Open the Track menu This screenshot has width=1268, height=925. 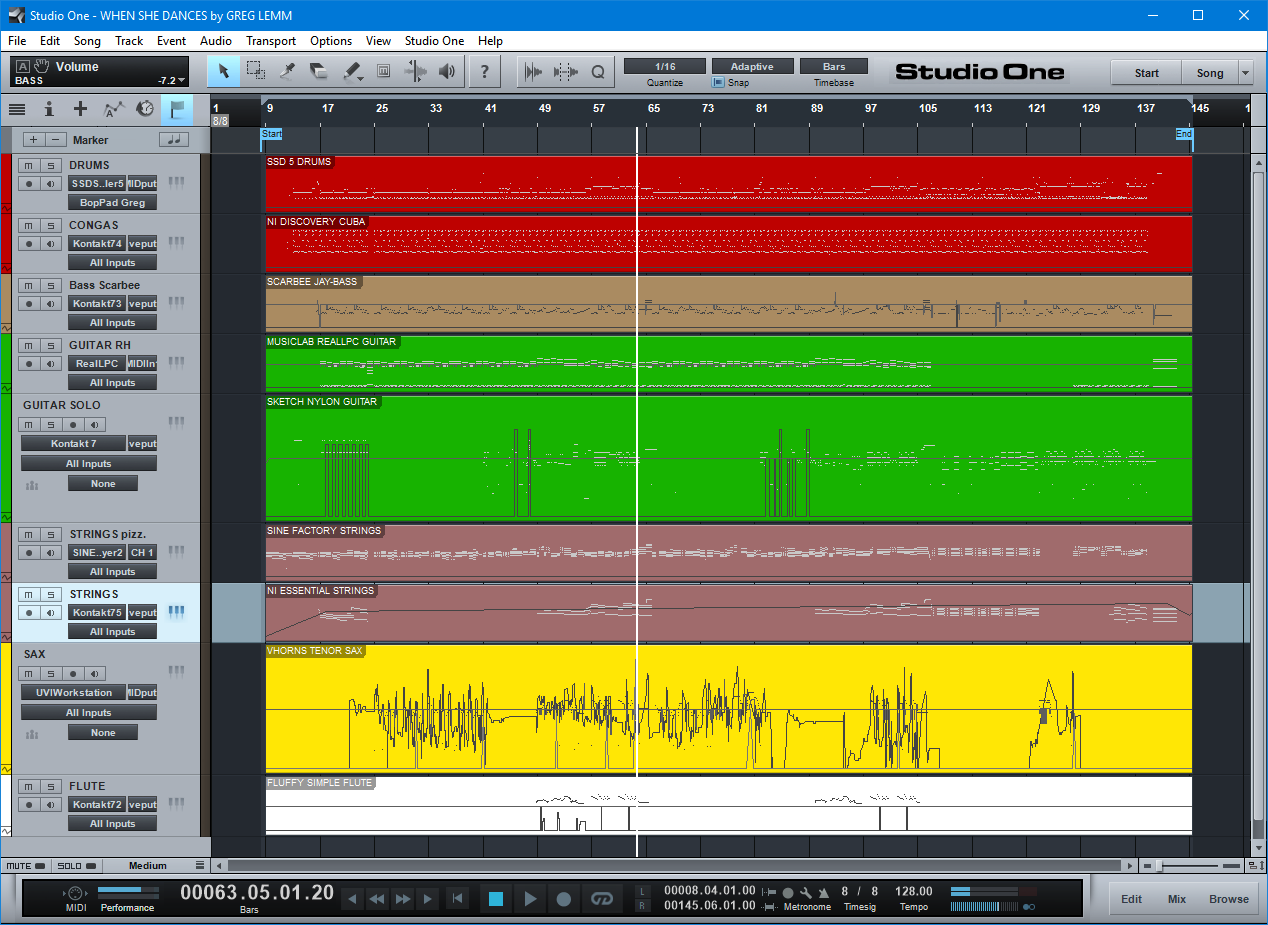click(129, 41)
